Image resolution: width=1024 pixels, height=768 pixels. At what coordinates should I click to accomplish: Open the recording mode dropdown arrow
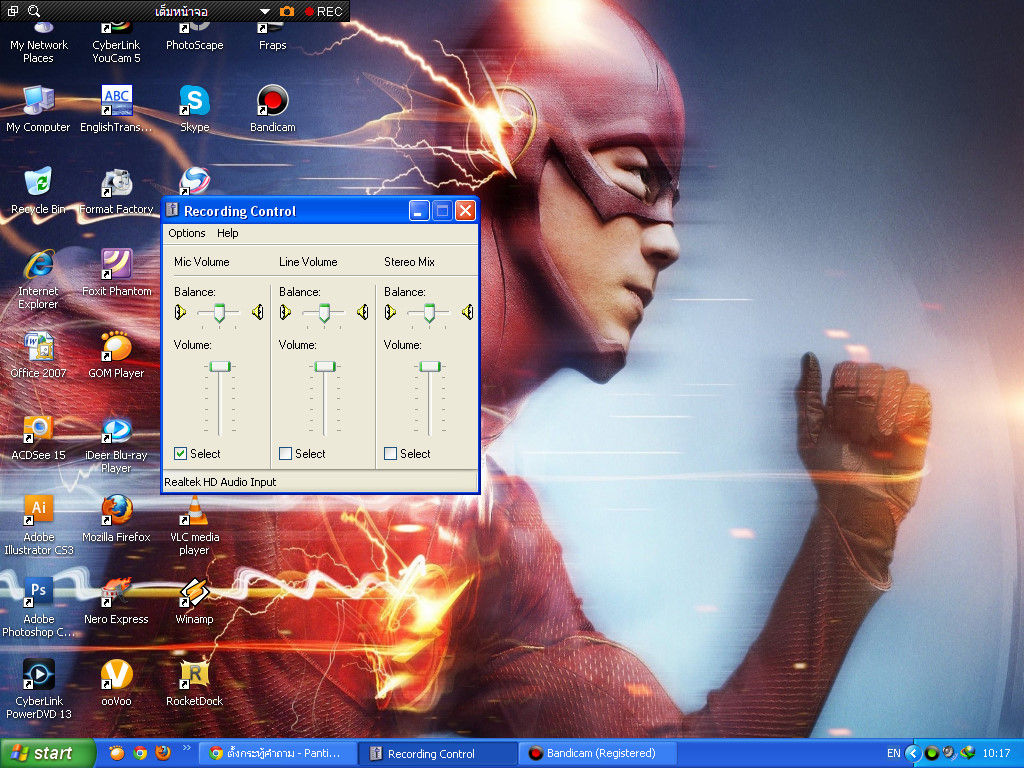264,11
